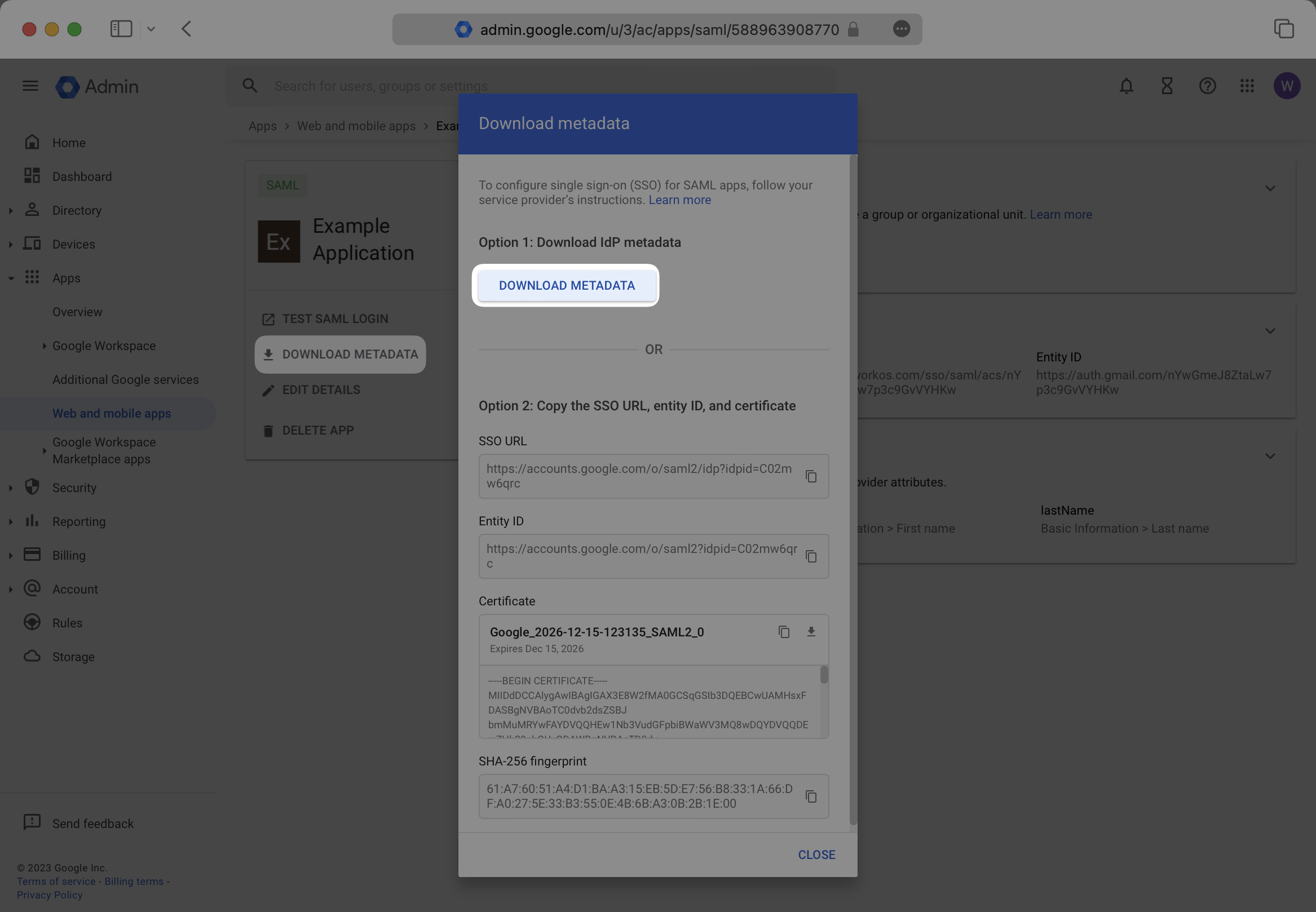Click the notifications bell icon
This screenshot has height=912, width=1316.
tap(1126, 86)
